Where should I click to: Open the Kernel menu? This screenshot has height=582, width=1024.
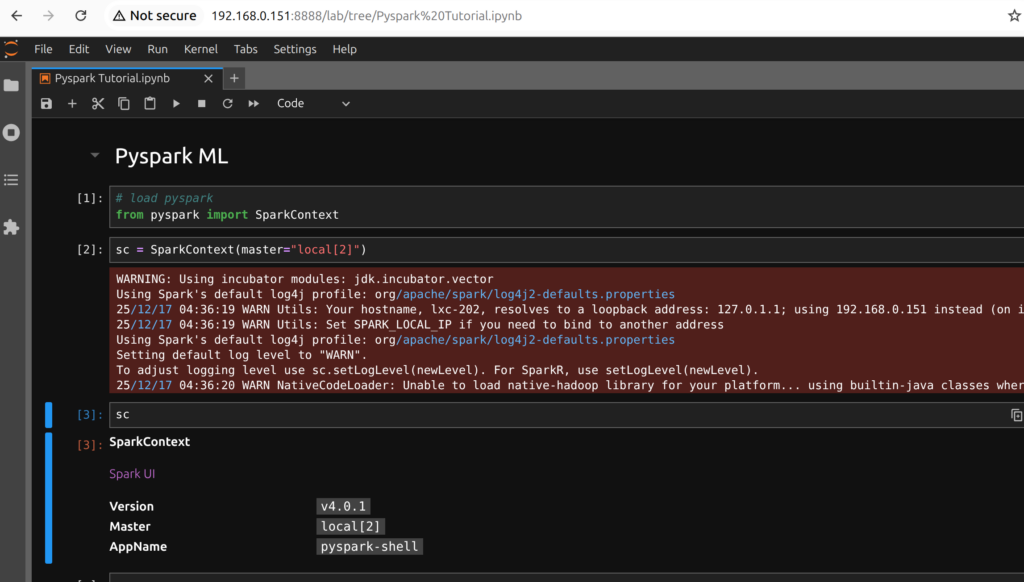[x=201, y=49]
